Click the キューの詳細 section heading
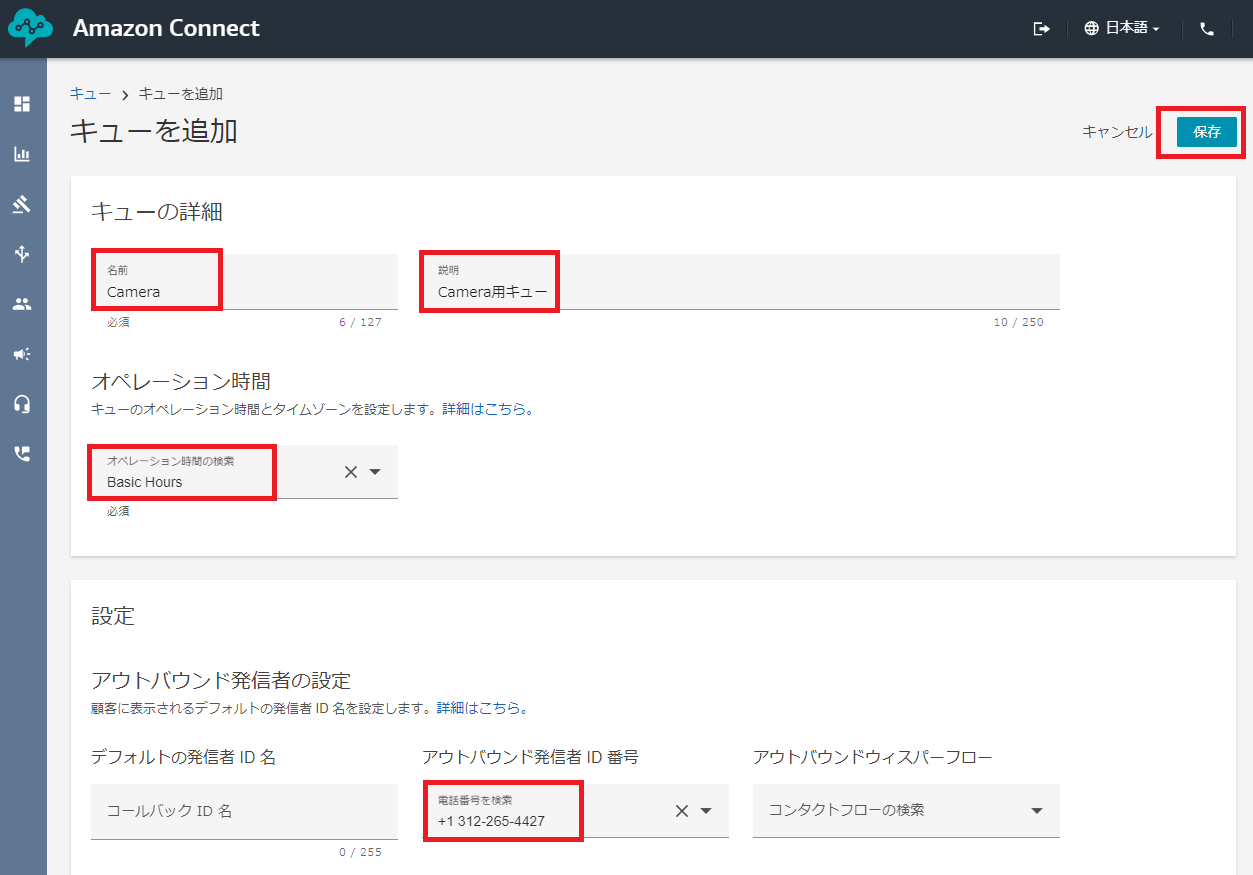 [157, 211]
